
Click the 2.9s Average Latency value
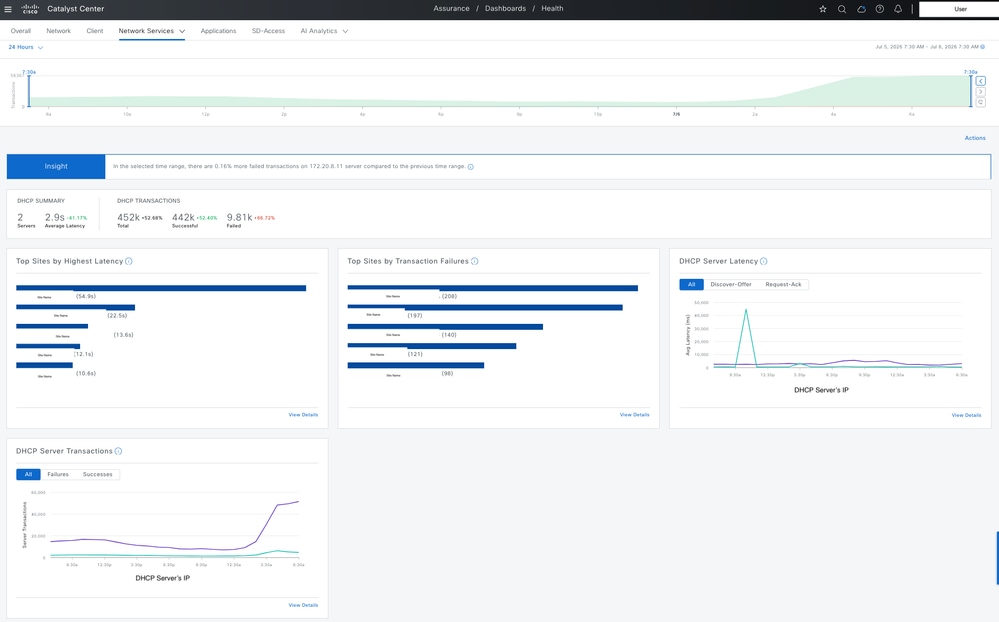[54, 217]
